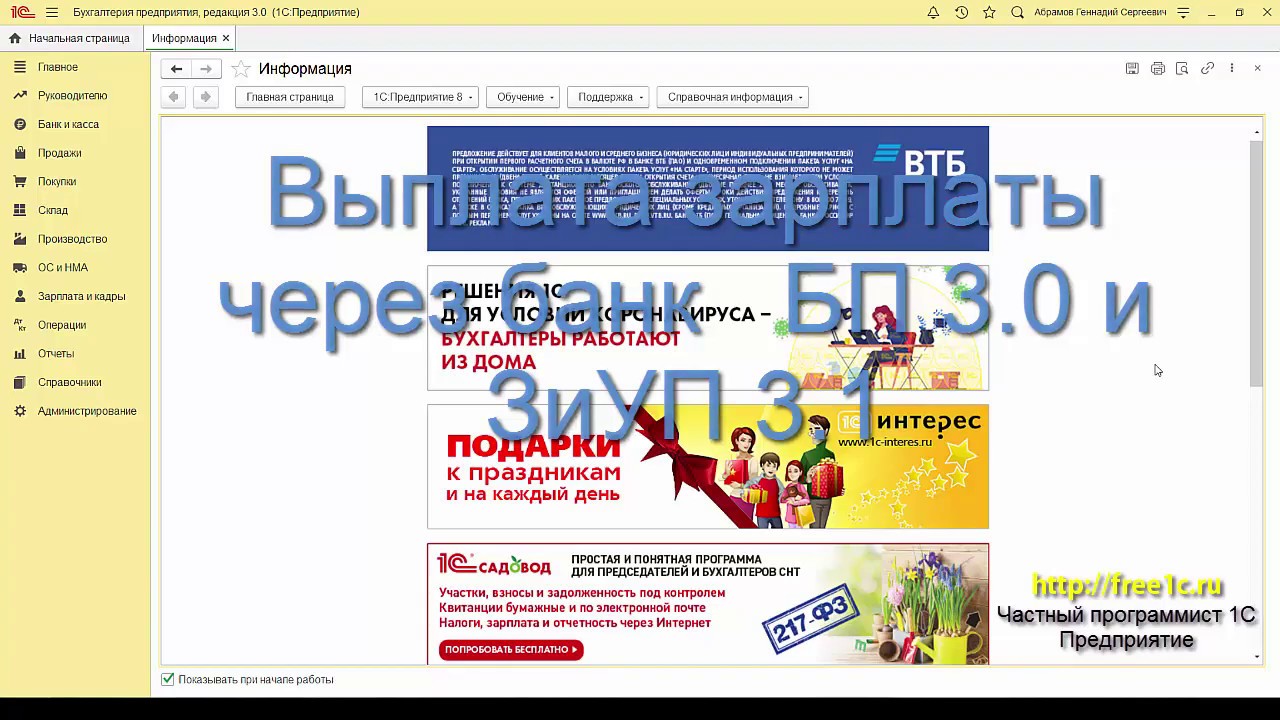Click the browser forward grey arrow button
The width and height of the screenshot is (1280, 720).
205,97
